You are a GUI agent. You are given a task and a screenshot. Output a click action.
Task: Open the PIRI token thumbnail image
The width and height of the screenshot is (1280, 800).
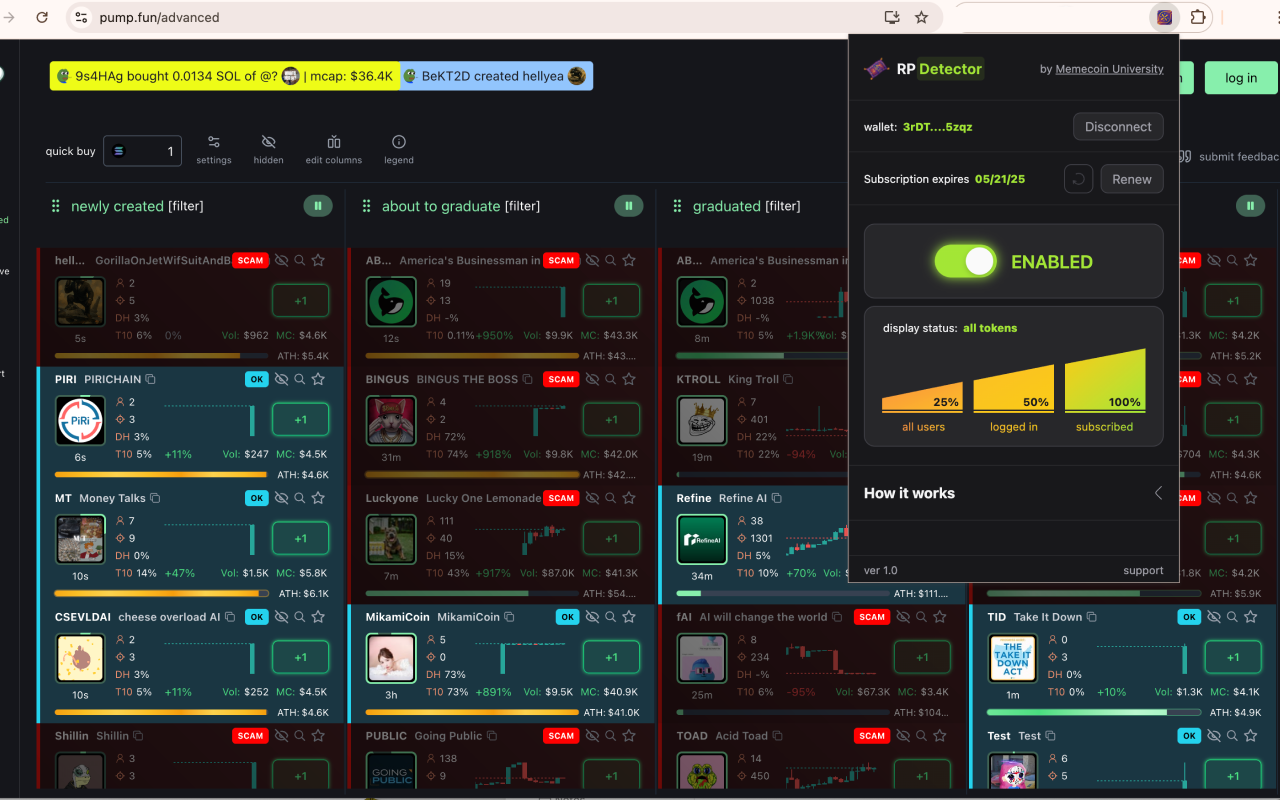pyautogui.click(x=80, y=421)
